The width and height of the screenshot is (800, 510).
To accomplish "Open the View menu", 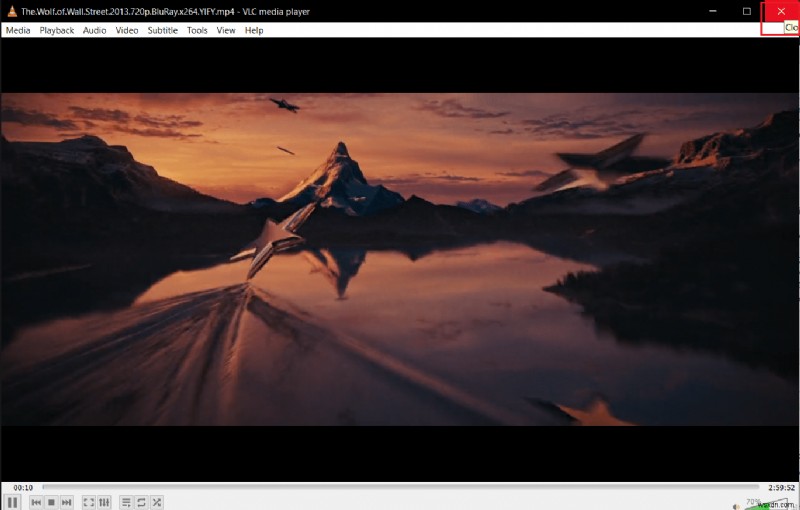I will (x=226, y=30).
